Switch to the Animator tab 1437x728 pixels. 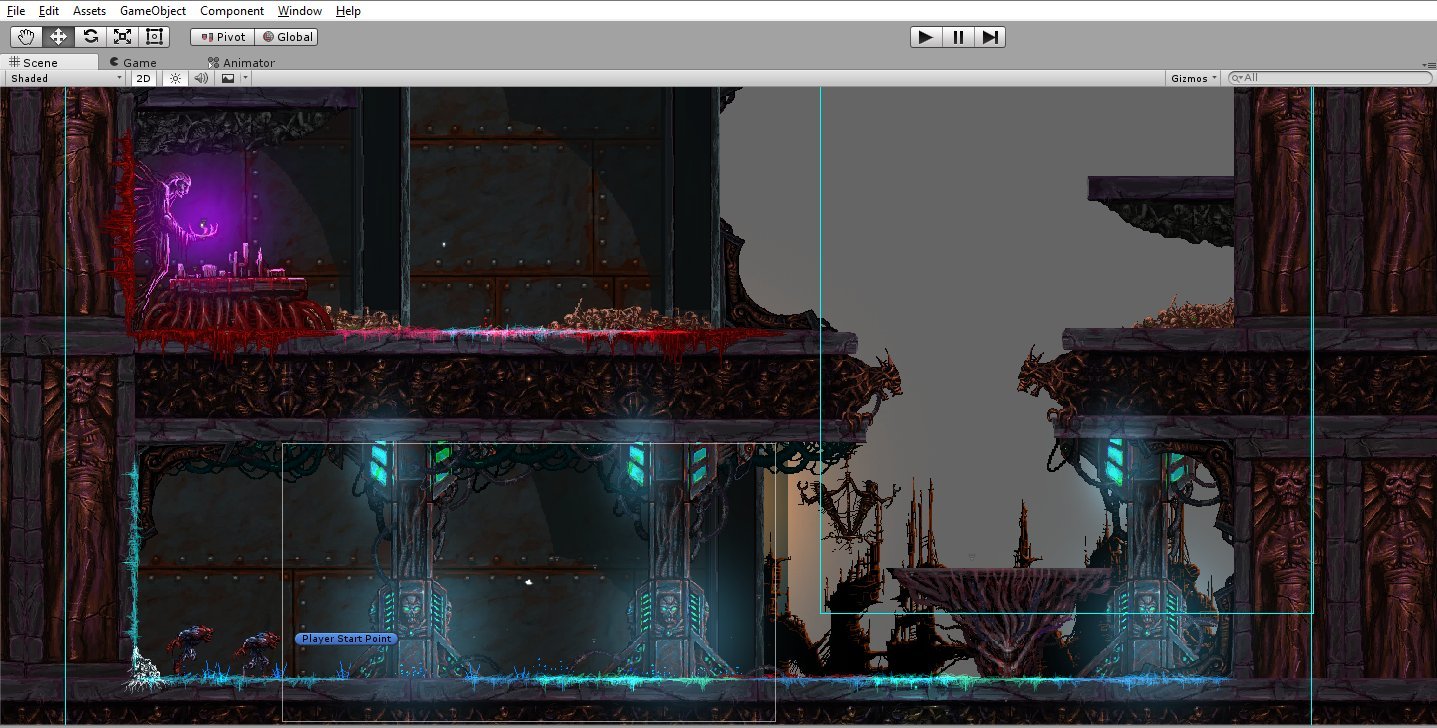pyautogui.click(x=241, y=62)
